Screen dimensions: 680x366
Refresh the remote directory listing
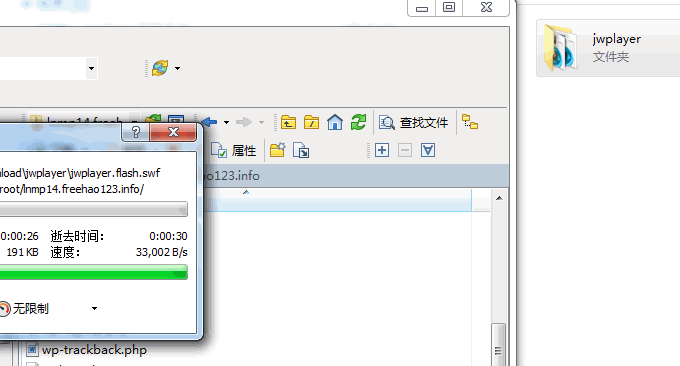[358, 122]
